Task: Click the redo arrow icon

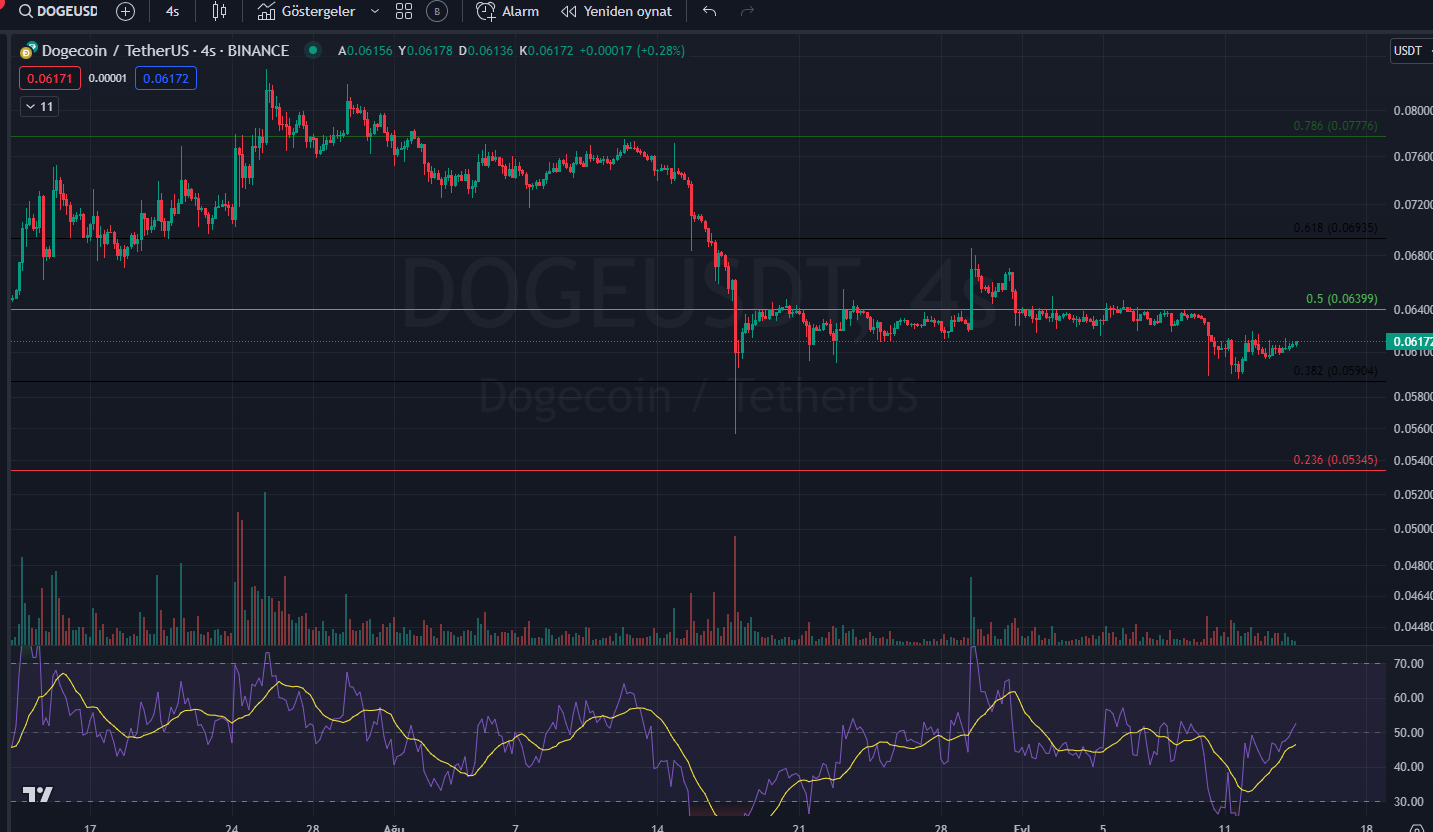Action: (746, 12)
